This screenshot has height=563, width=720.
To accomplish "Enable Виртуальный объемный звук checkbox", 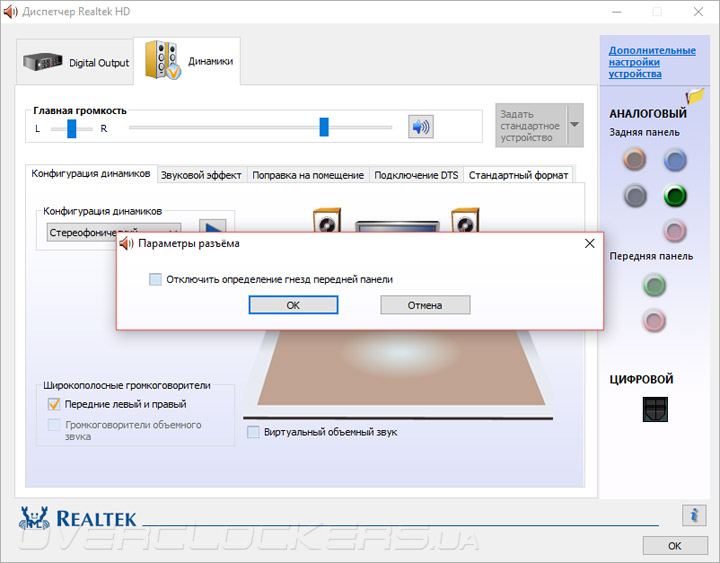I will 253,432.
